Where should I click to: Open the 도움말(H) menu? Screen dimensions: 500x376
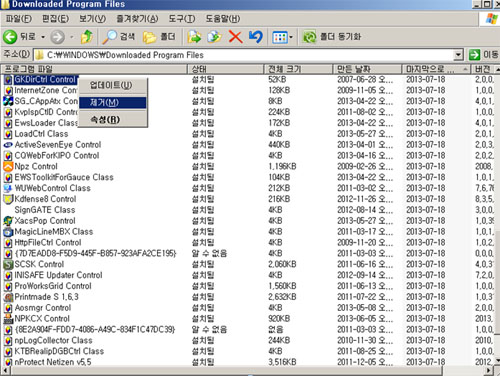pyautogui.click(x=223, y=19)
